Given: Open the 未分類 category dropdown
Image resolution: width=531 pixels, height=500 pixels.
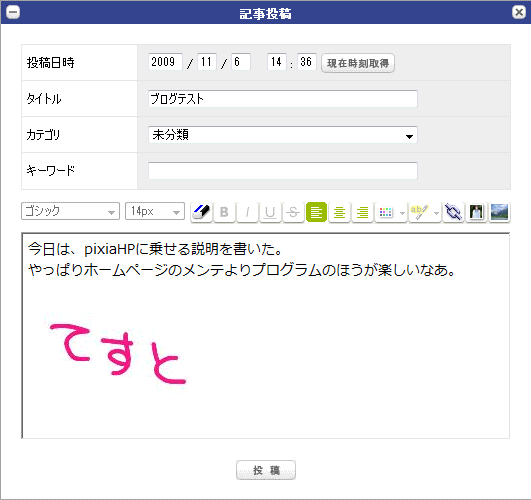Looking at the screenshot, I should tap(283, 135).
